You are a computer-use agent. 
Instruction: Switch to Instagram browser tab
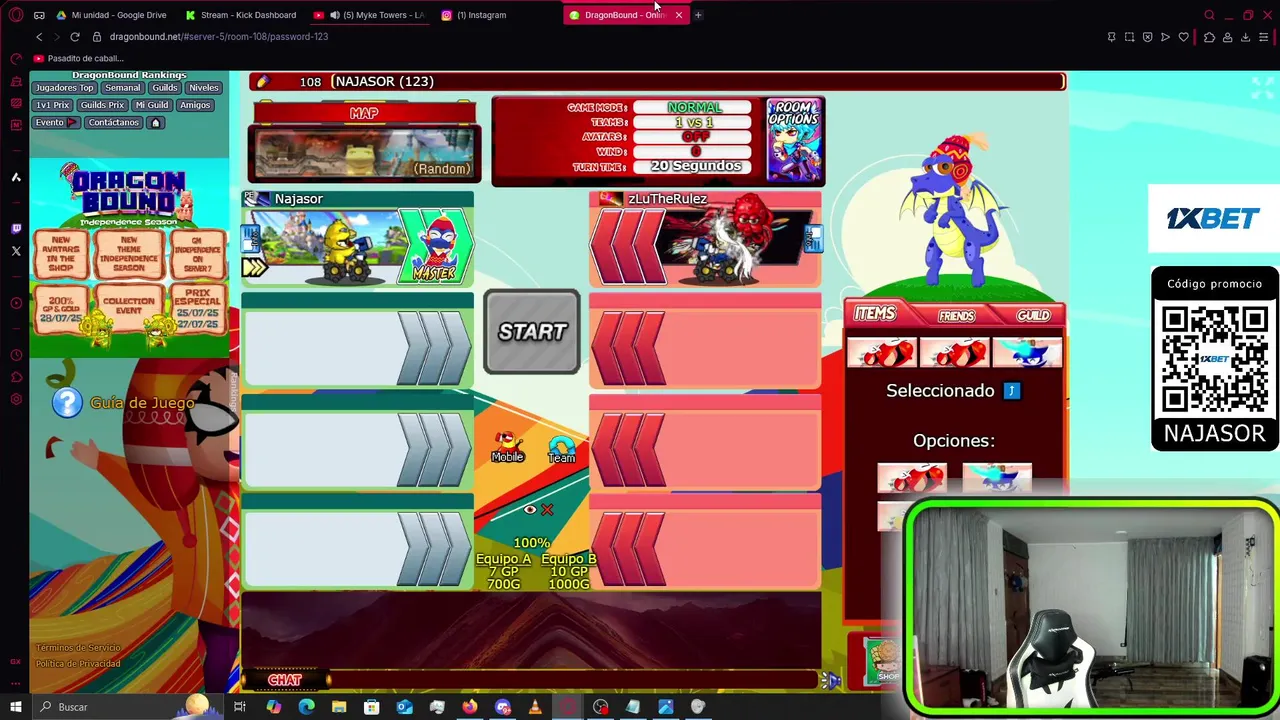point(497,15)
